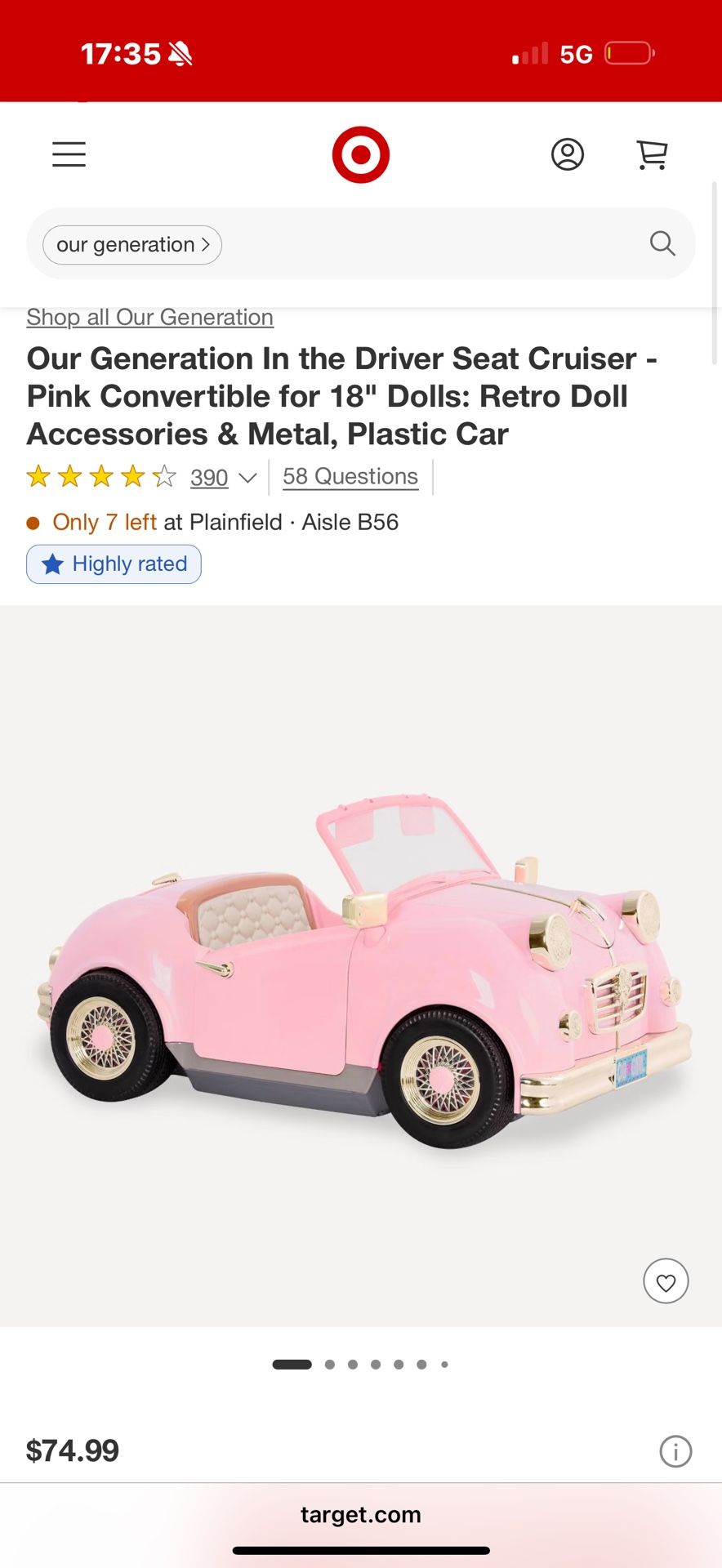
Task: Open the 390 reviews count
Action: click(209, 478)
